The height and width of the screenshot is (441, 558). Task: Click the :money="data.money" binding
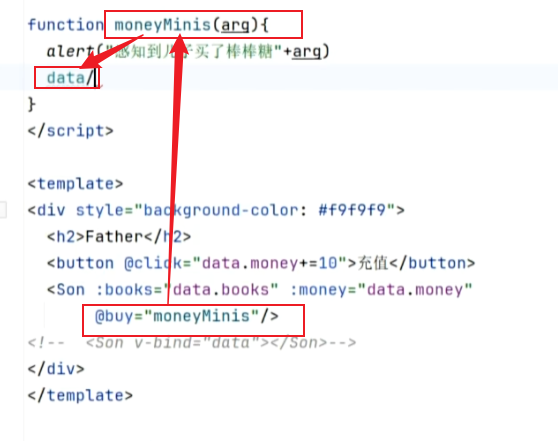pos(381,290)
